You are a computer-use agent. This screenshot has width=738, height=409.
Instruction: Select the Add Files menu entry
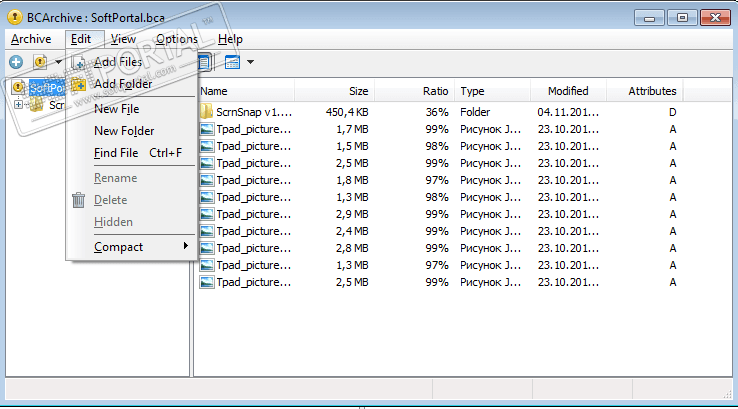(x=118, y=62)
